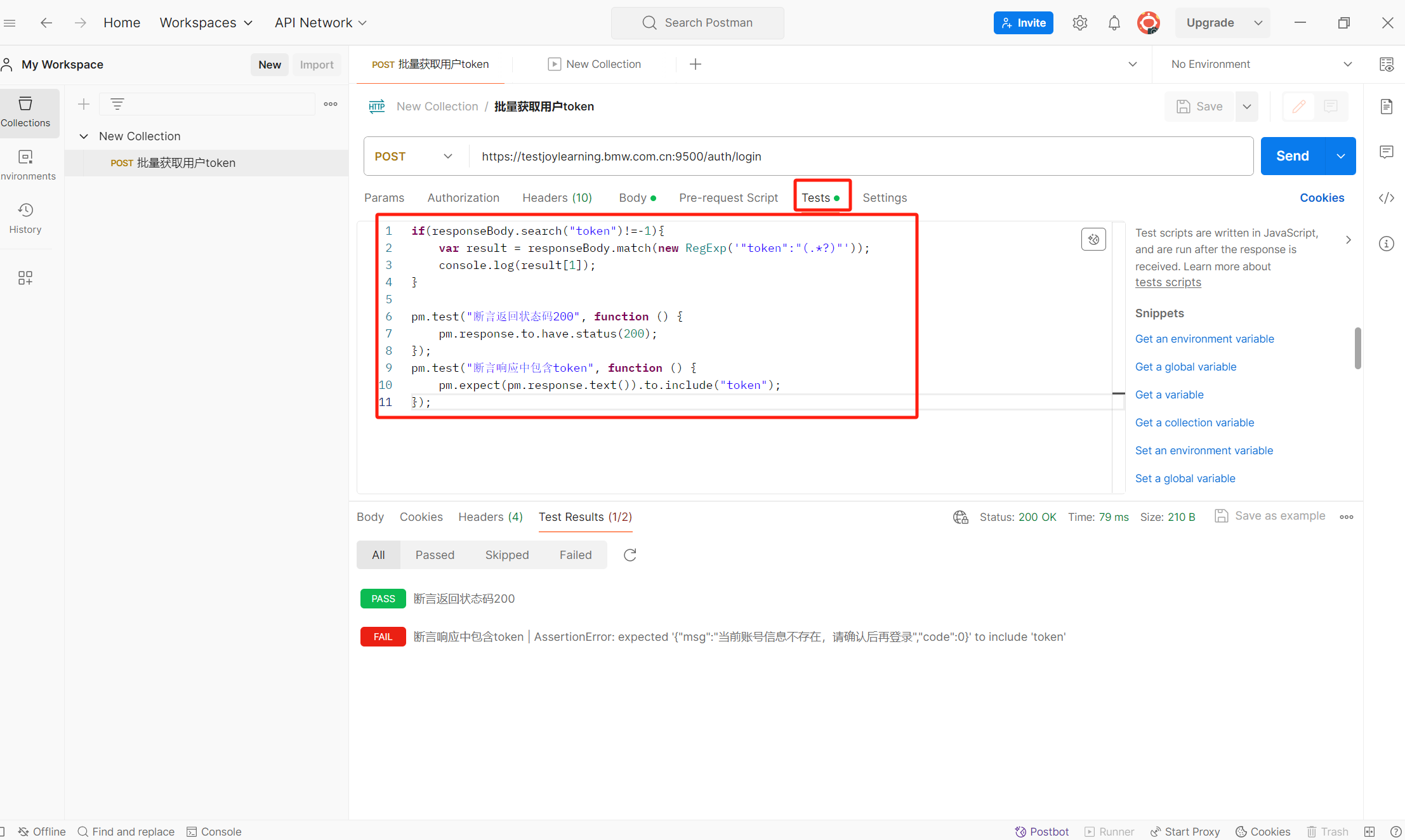Open the response Headers (4) tab
1405x840 pixels.
[x=490, y=517]
